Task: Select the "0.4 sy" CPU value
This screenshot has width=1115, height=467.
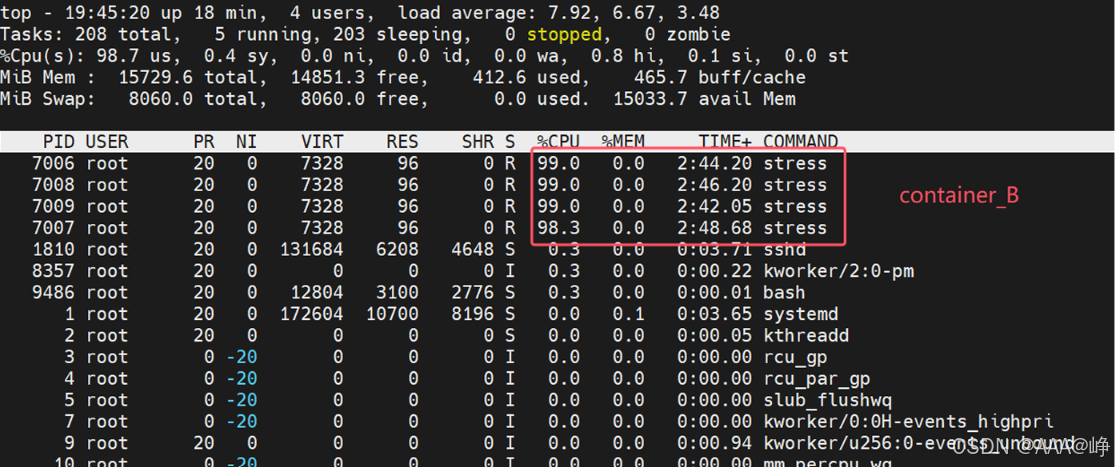Action: tap(235, 55)
